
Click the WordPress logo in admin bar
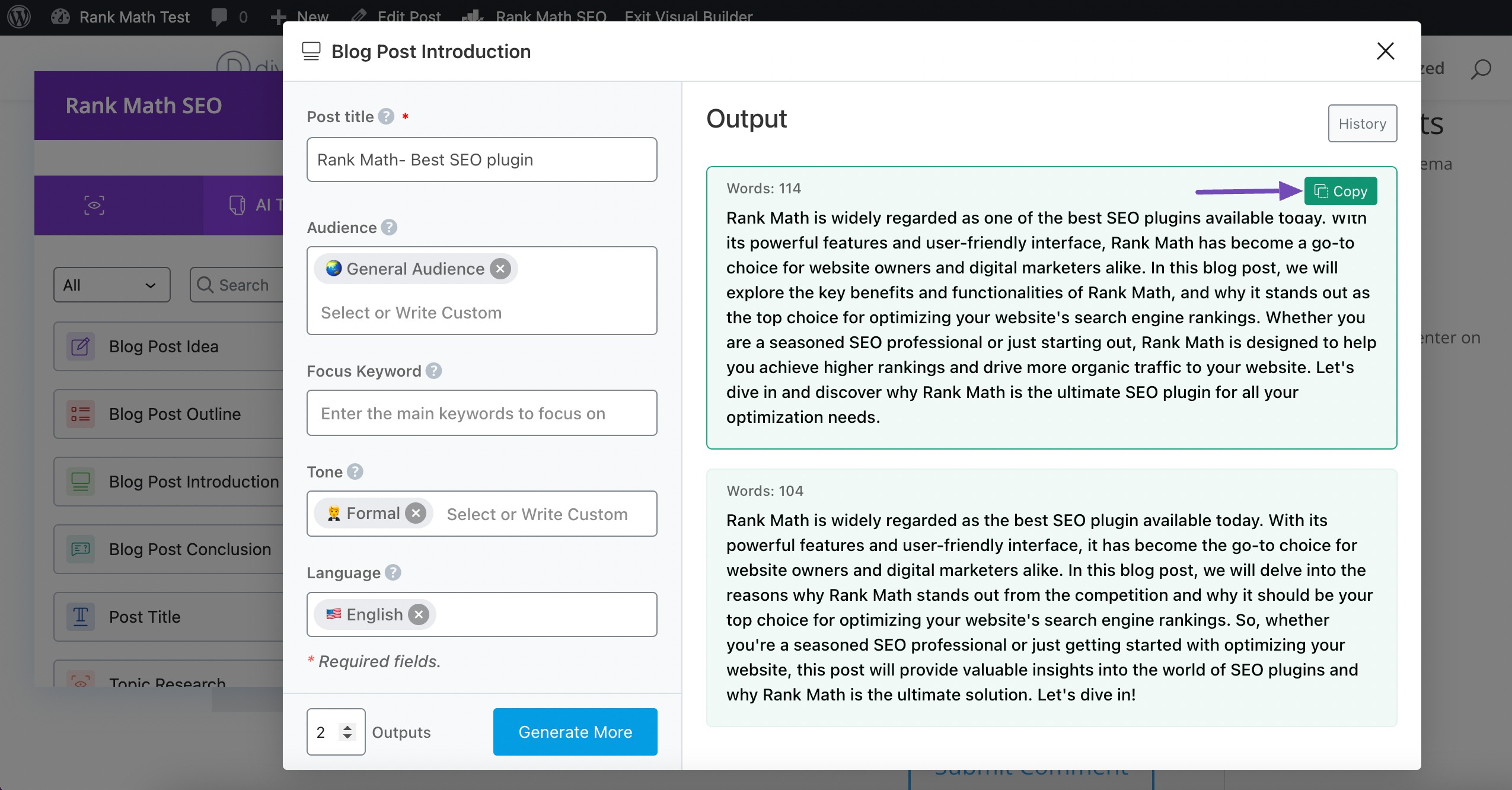pos(19,17)
